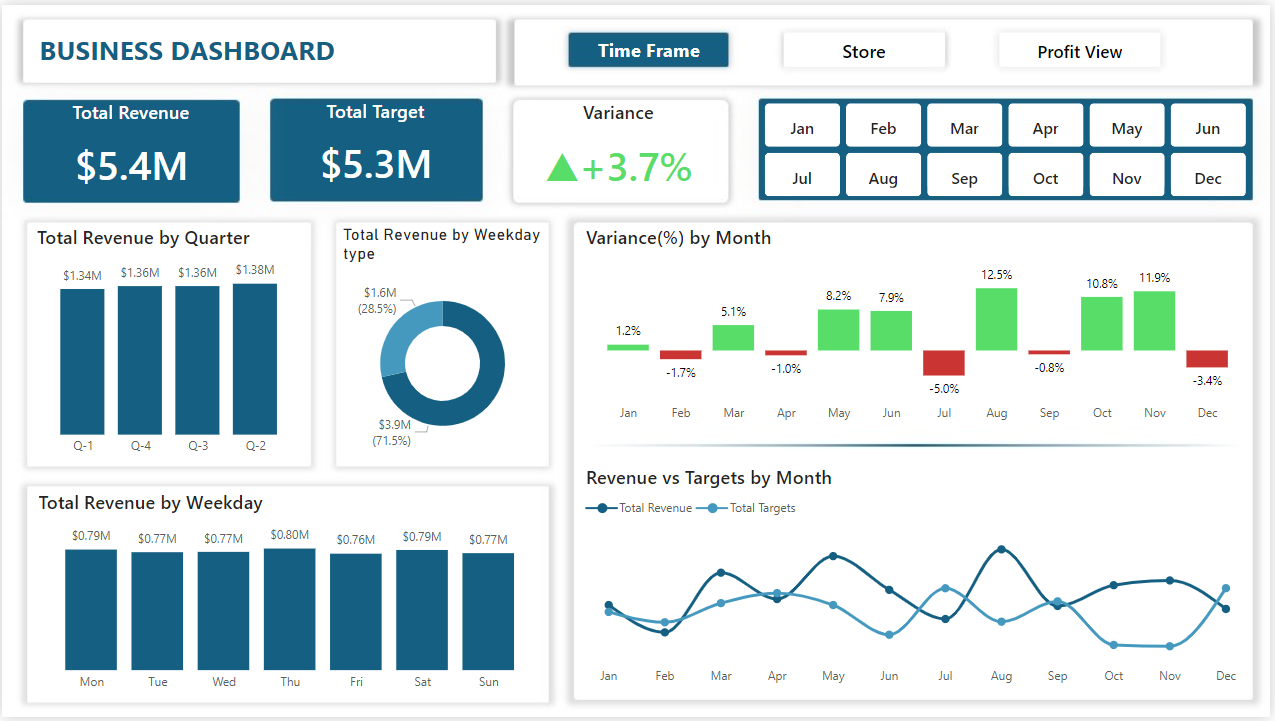
Task: Filter by Jan month button
Action: pos(802,127)
